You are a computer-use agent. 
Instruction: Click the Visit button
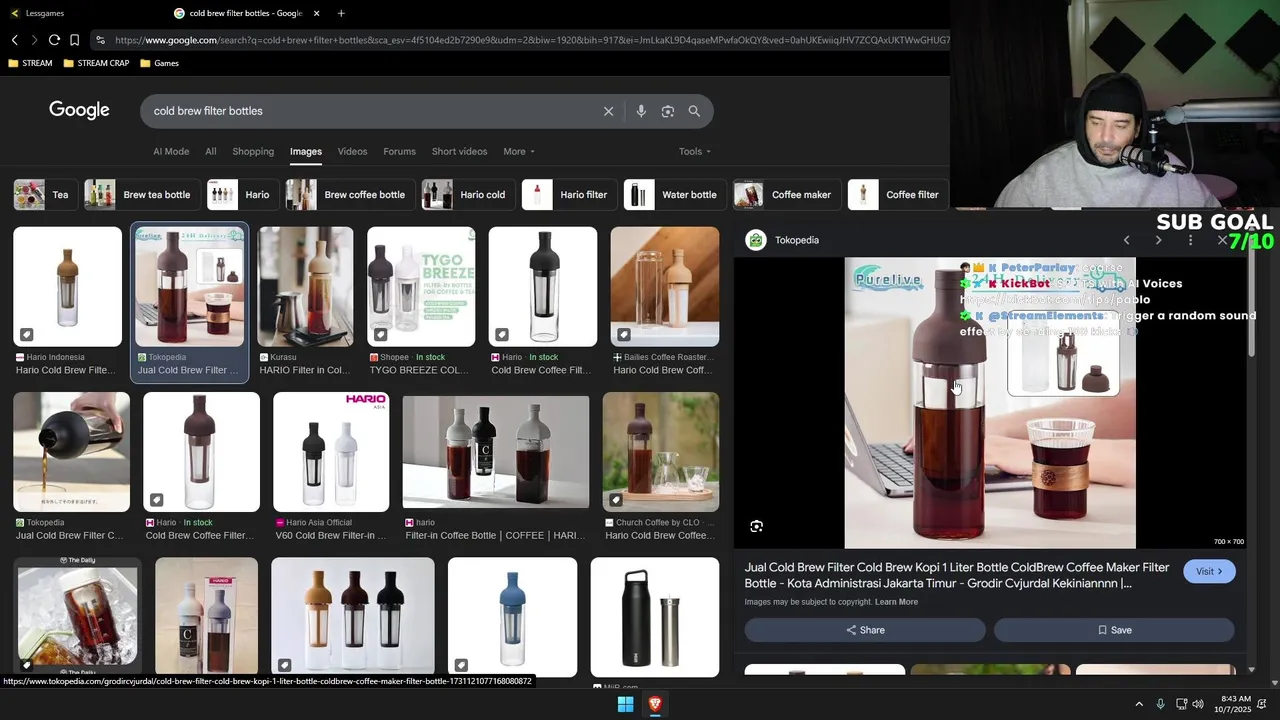(x=1209, y=571)
